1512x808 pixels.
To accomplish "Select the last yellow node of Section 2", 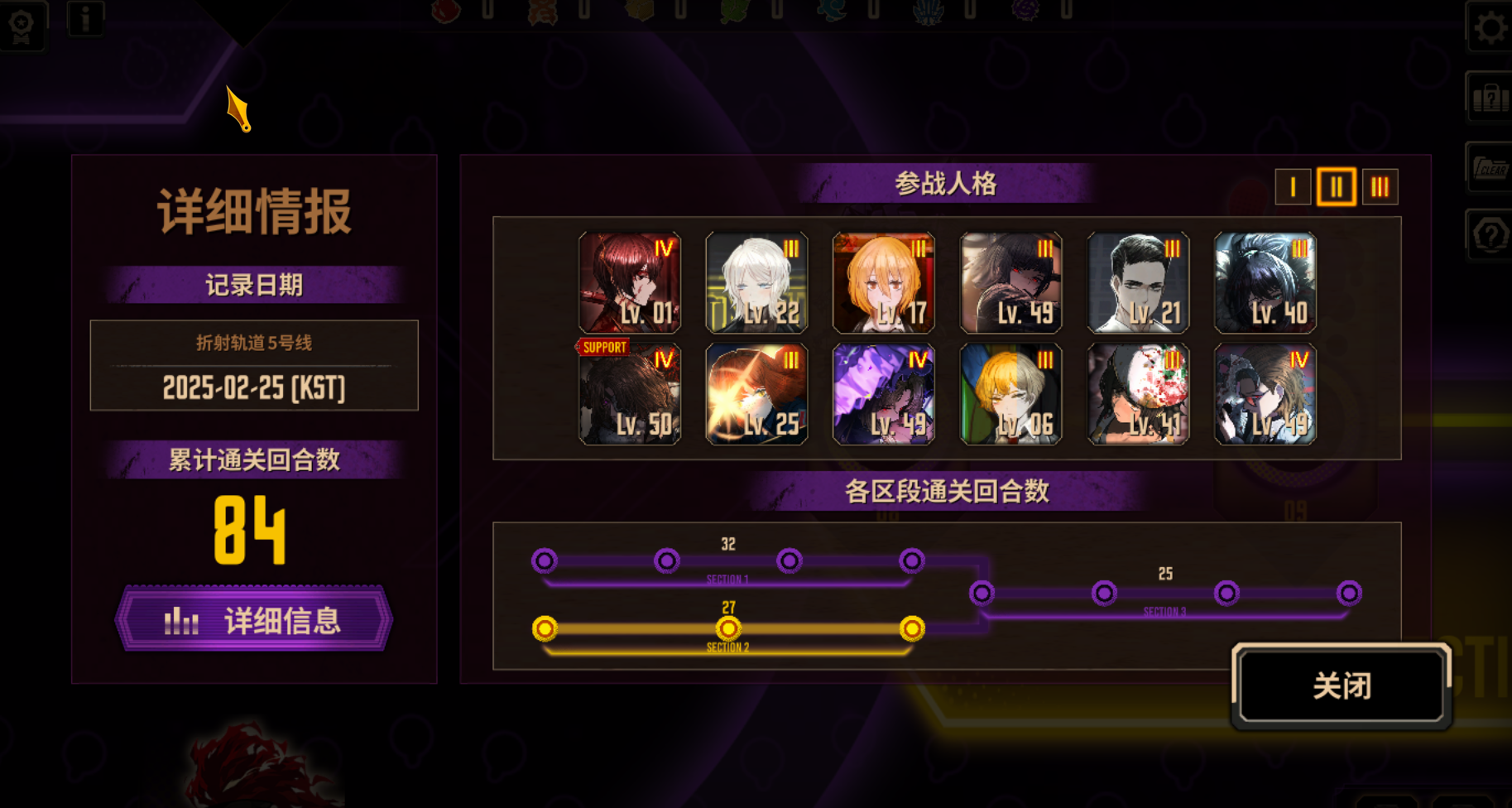I will [912, 629].
